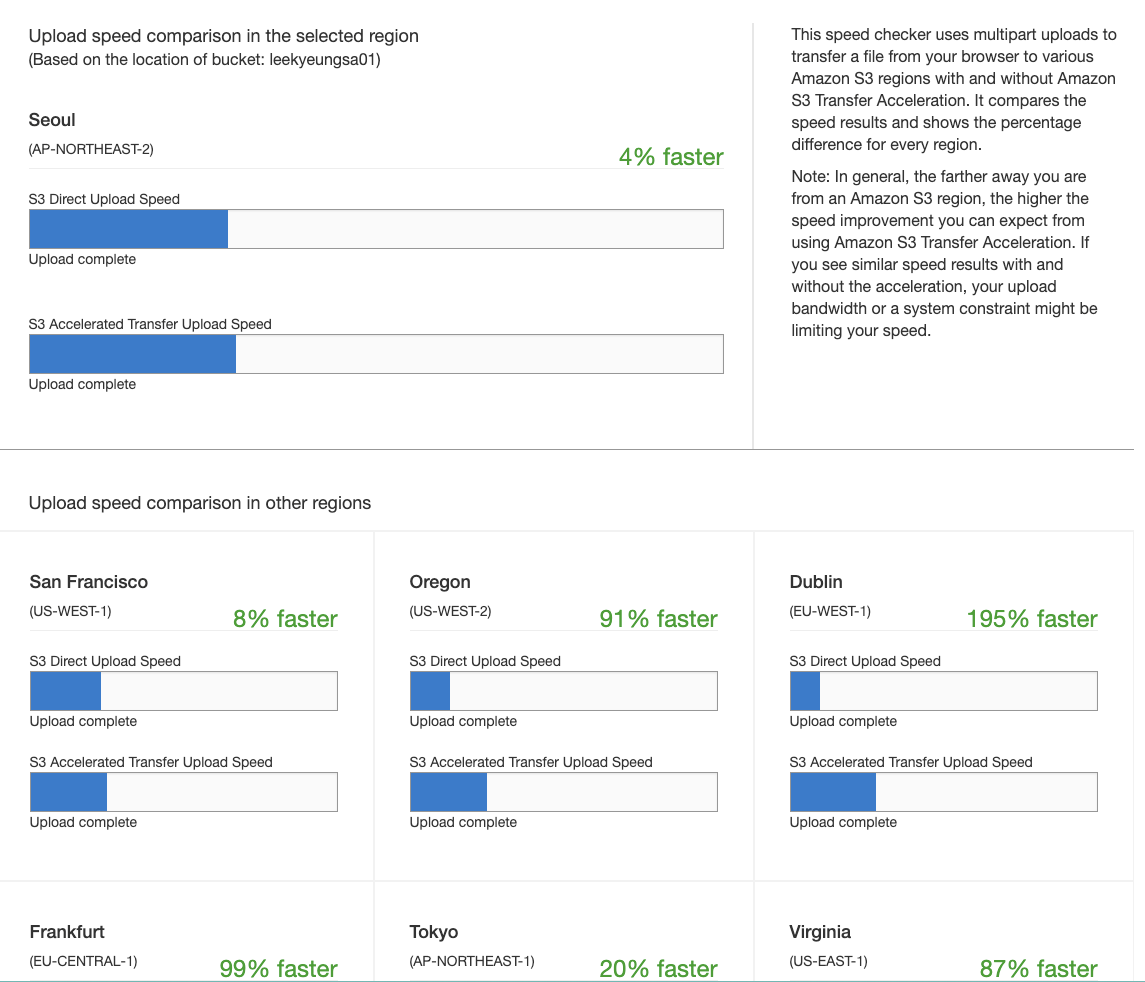
Task: Click Seoul S3 Direct Upload Speed progress bar
Action: click(376, 229)
